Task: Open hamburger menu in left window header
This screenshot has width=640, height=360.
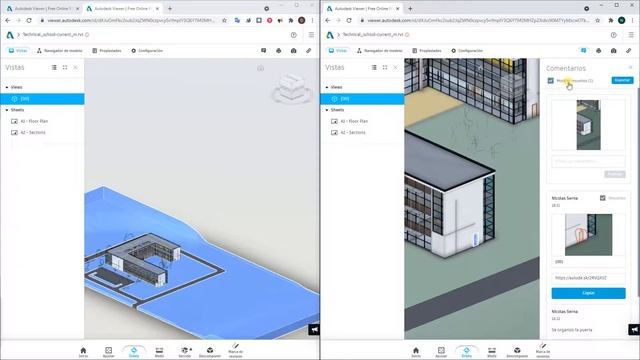Action: coord(311,35)
